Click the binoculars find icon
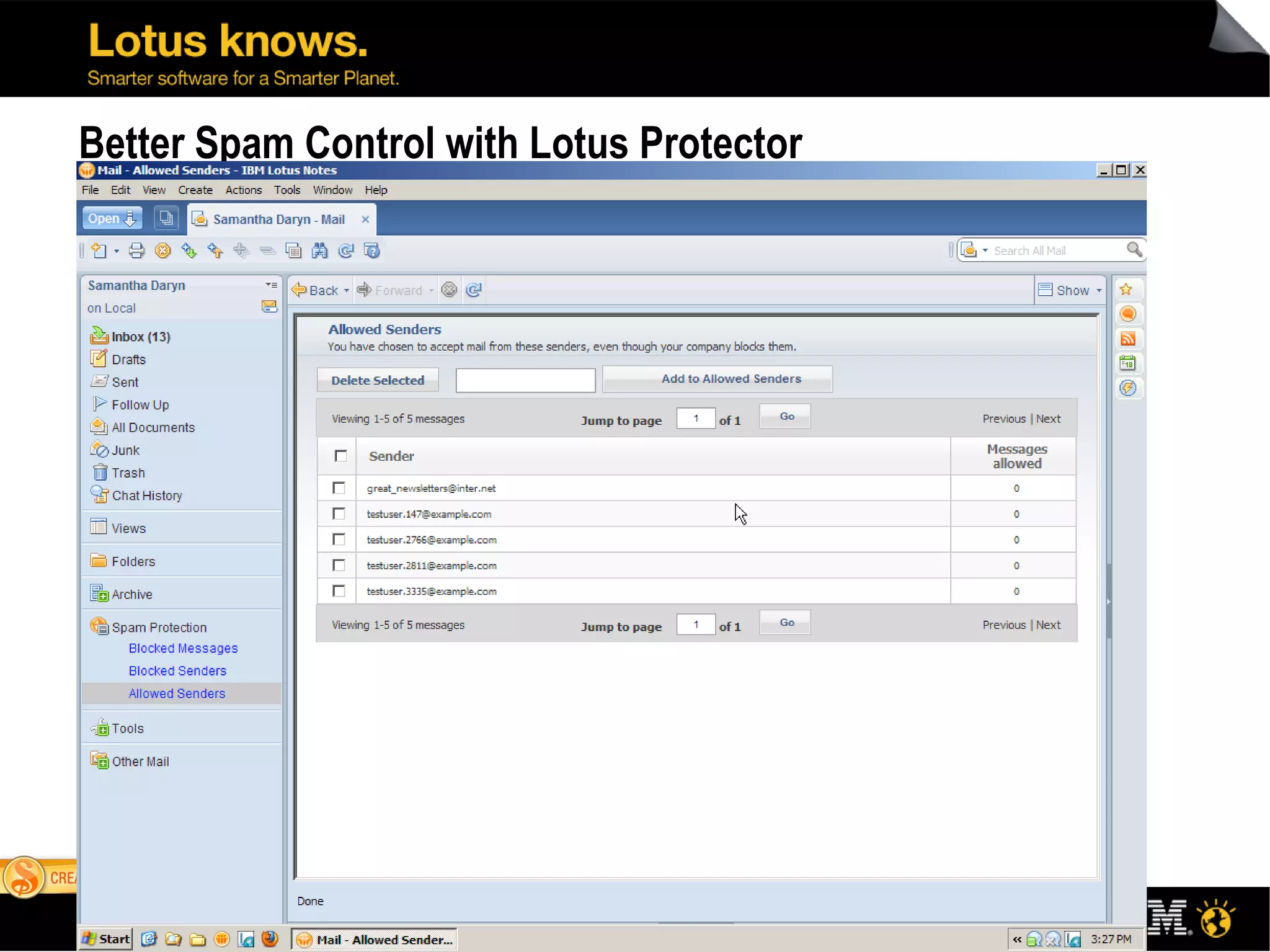Image resolution: width=1270 pixels, height=952 pixels. pyautogui.click(x=319, y=251)
